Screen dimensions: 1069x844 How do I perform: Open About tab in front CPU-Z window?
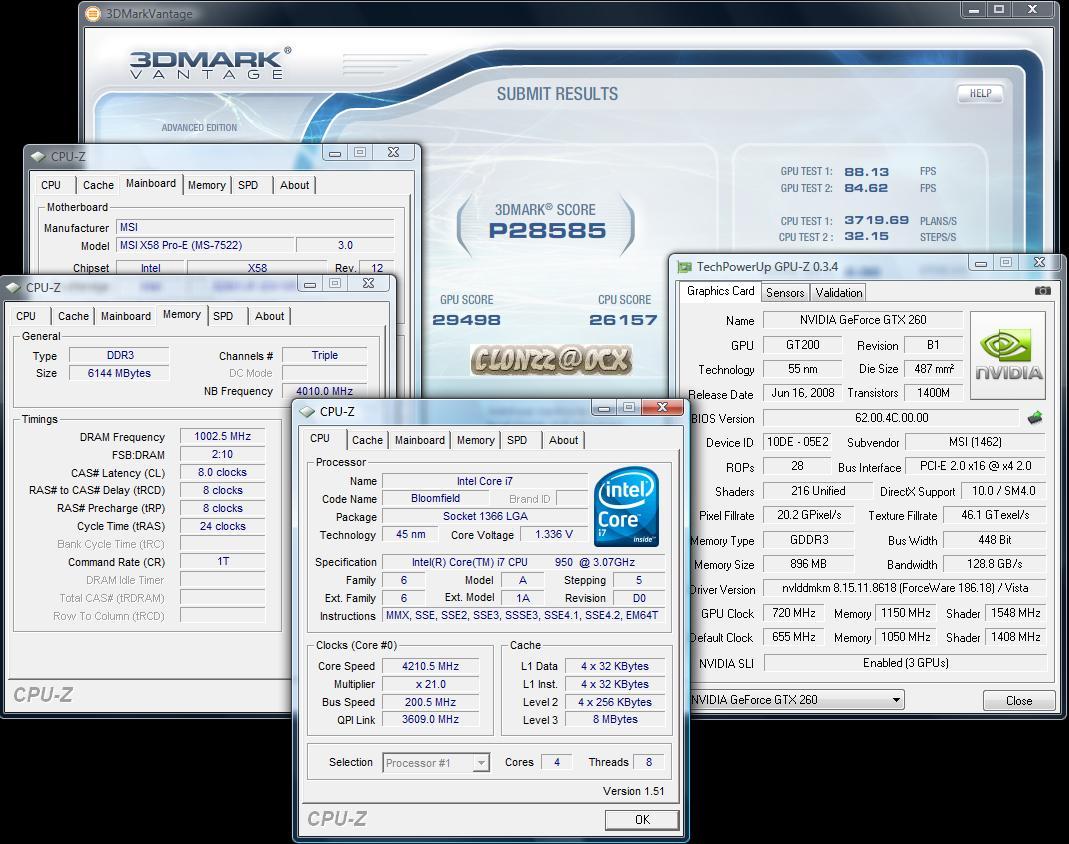click(563, 440)
